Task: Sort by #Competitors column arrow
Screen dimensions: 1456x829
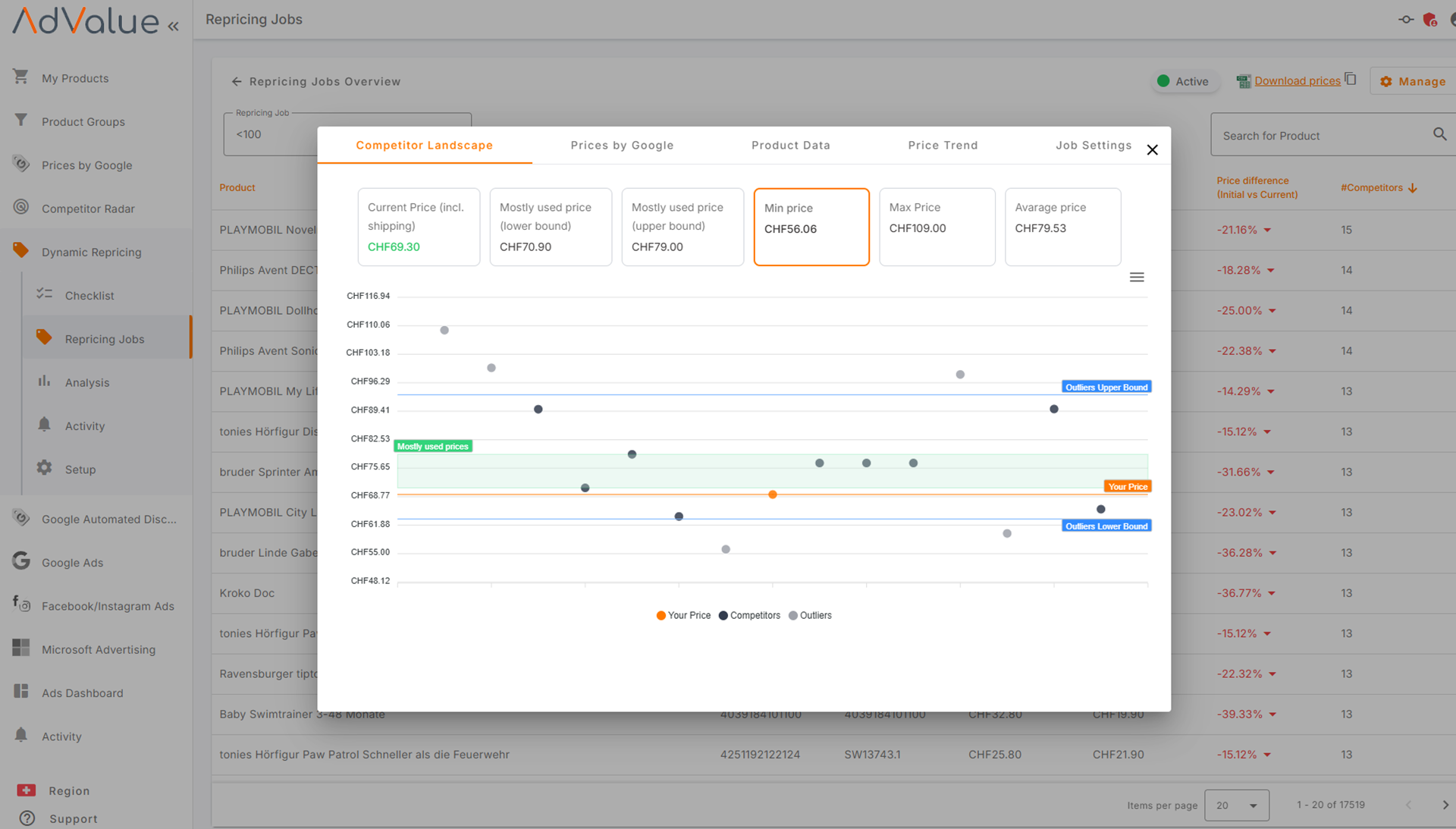Action: [1412, 188]
